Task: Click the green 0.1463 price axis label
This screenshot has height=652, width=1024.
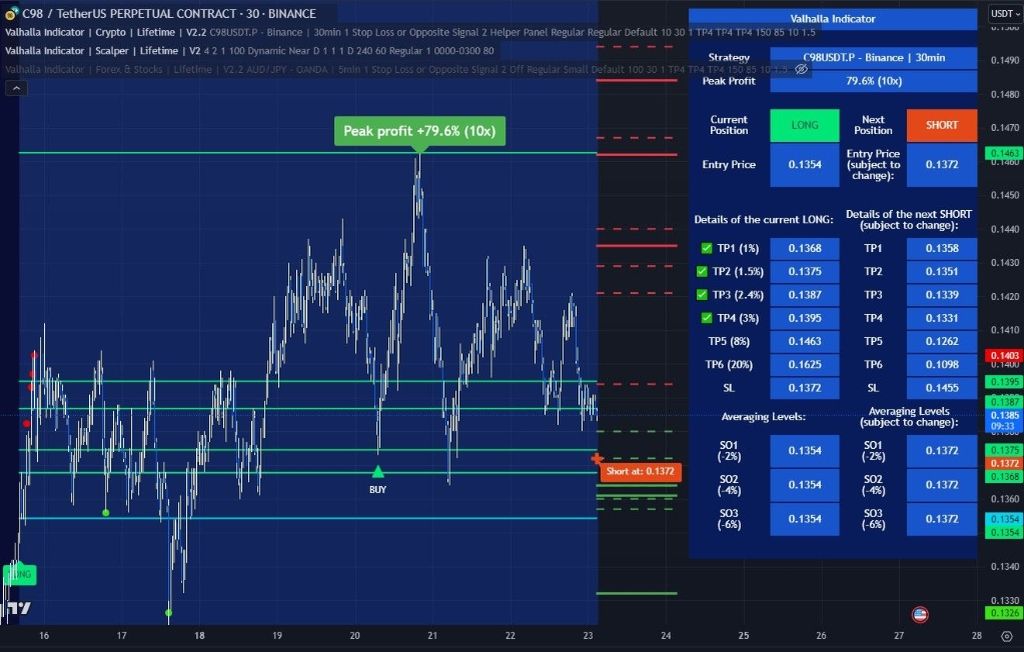Action: (1004, 154)
